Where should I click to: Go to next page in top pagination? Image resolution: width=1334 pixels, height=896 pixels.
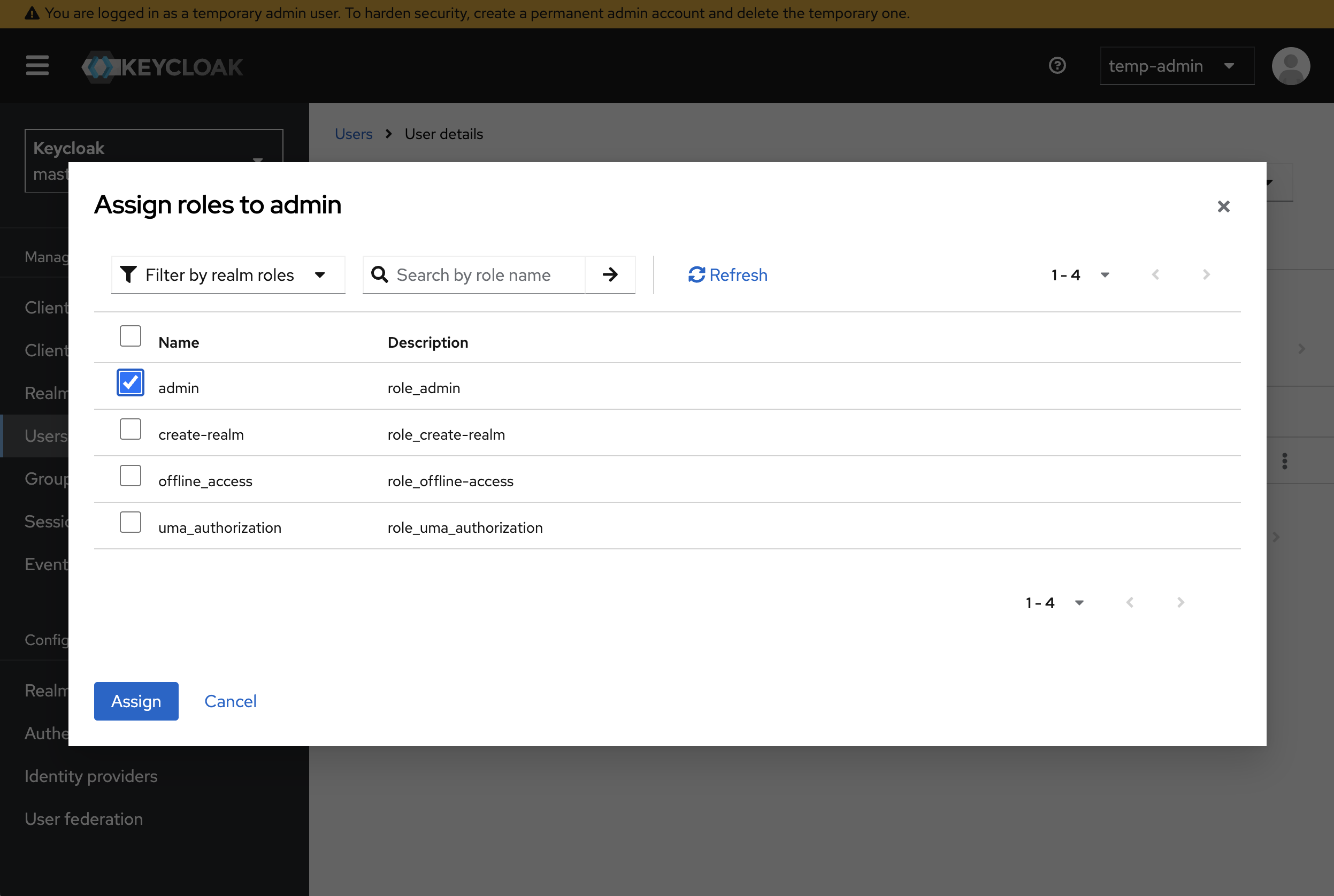1206,275
